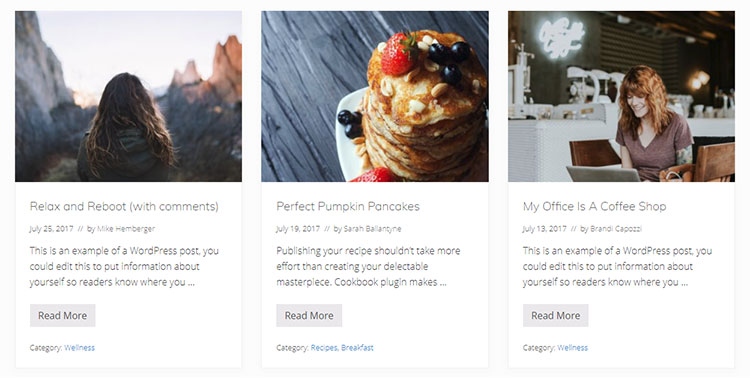Click the July 13, 2017 post date
Viewport: 750px width, 381px height.
click(544, 229)
